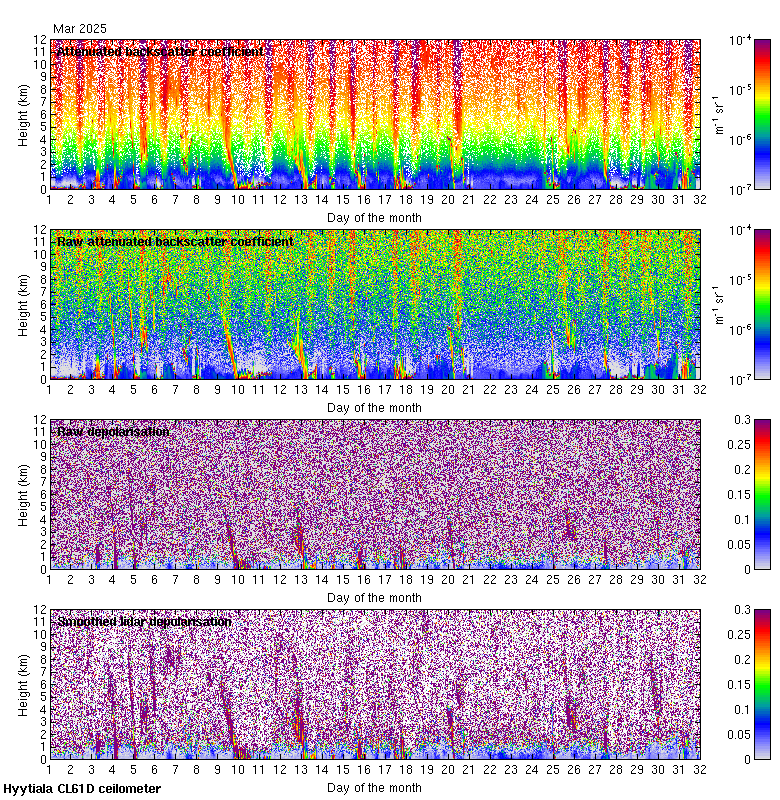Click the 'Mar 2025' date label
This screenshot has width=780, height=800.
coord(80,29)
